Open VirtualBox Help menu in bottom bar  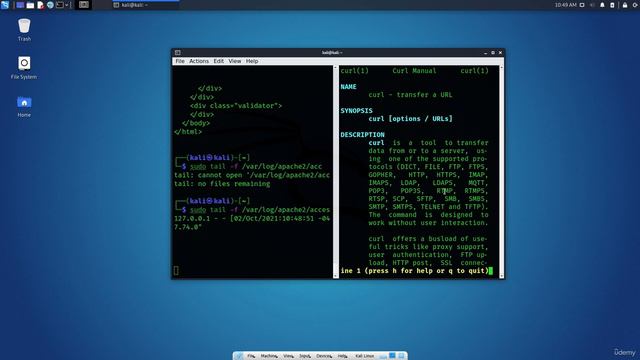[342, 356]
